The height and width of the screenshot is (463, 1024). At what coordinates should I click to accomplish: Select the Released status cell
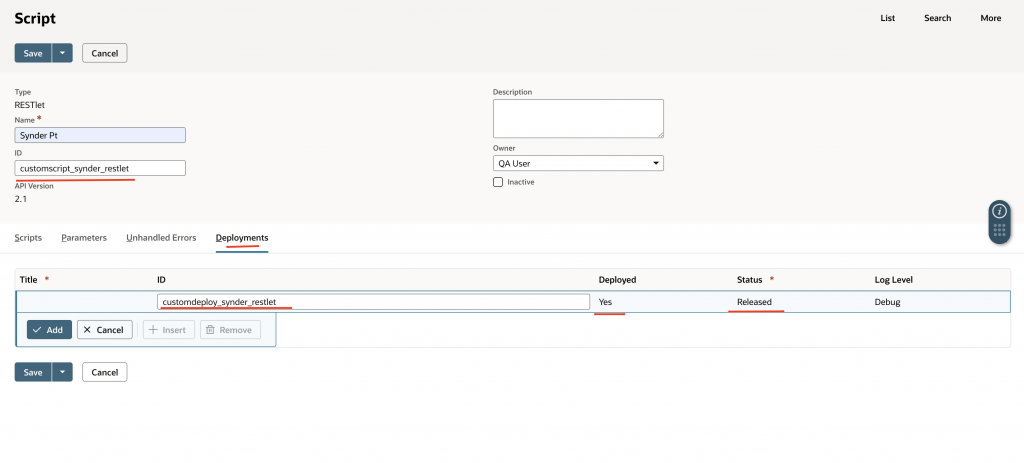pyautogui.click(x=754, y=301)
